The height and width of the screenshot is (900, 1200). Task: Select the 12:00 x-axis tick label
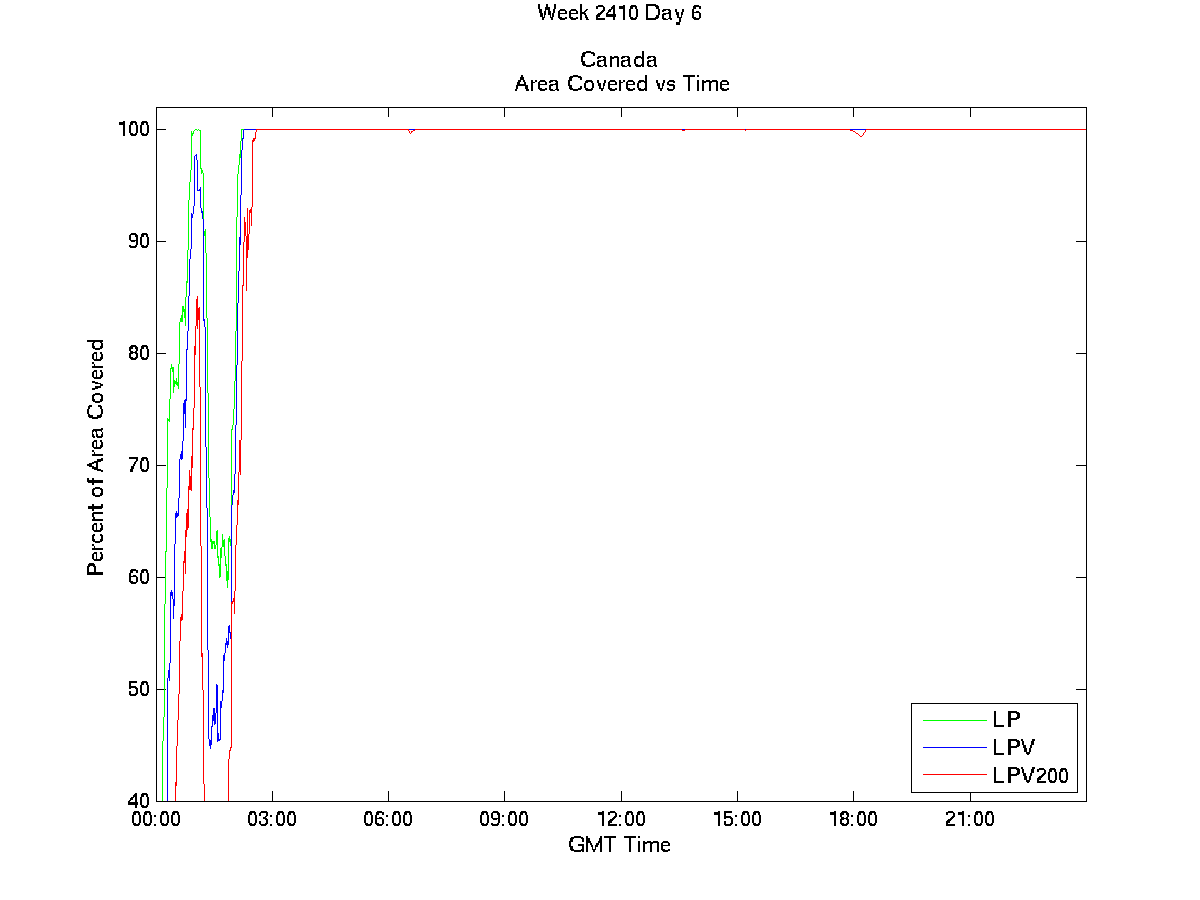[621, 820]
